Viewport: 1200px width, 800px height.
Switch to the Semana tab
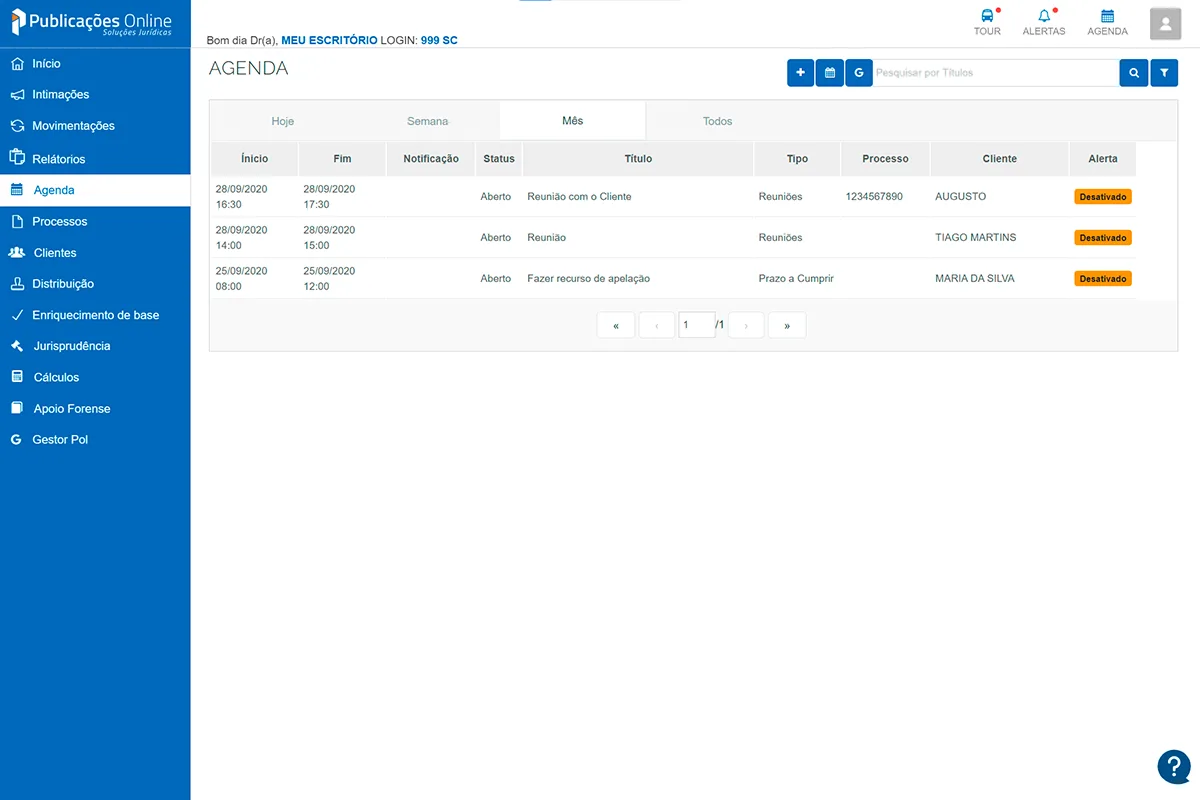point(427,121)
